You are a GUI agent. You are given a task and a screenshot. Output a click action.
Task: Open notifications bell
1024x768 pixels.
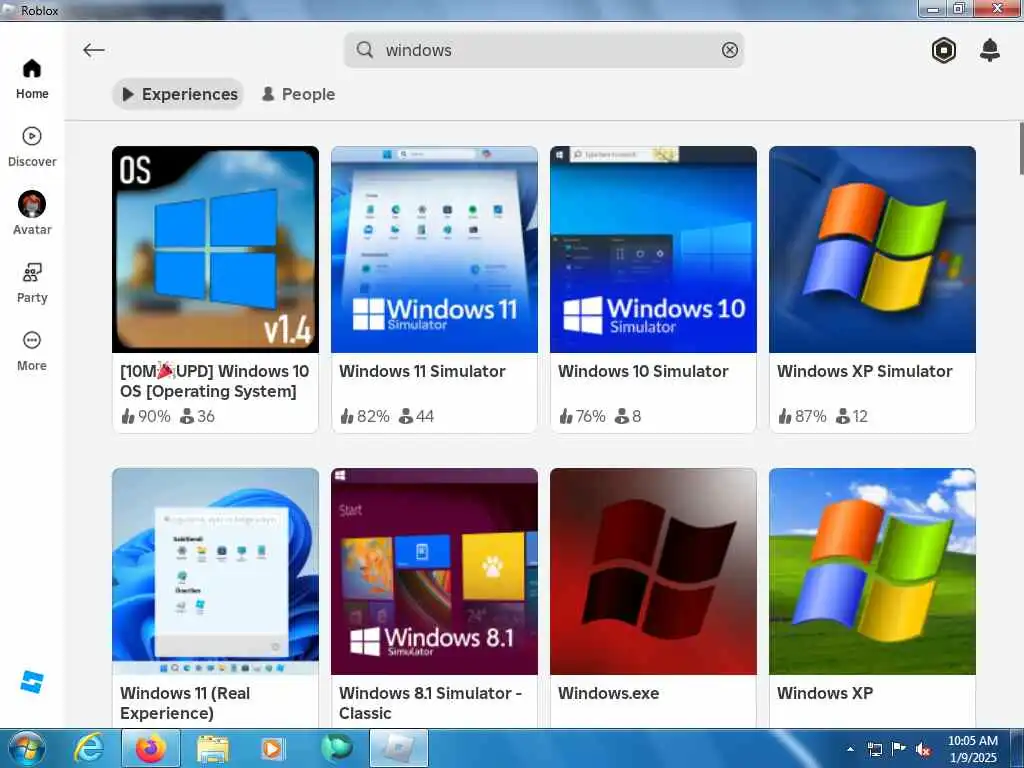point(990,50)
